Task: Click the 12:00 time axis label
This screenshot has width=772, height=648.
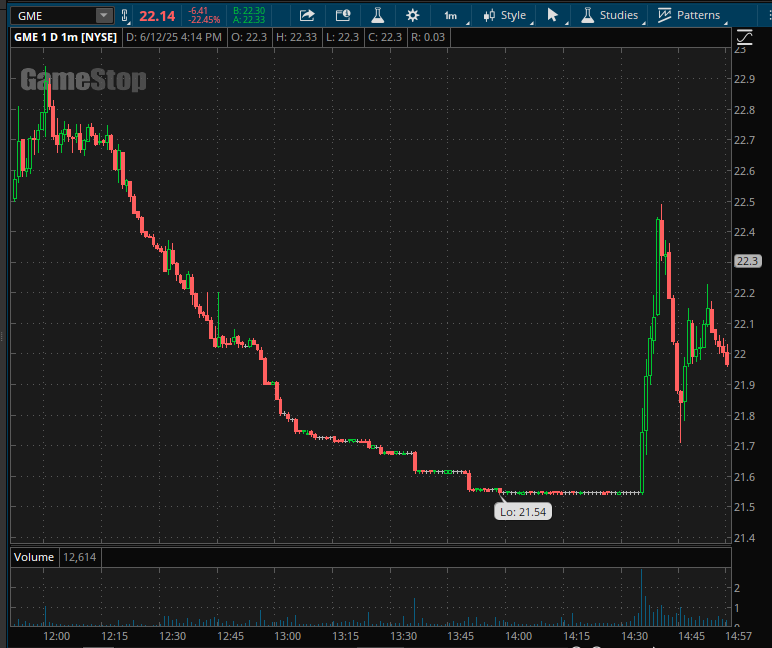Action: point(56,636)
